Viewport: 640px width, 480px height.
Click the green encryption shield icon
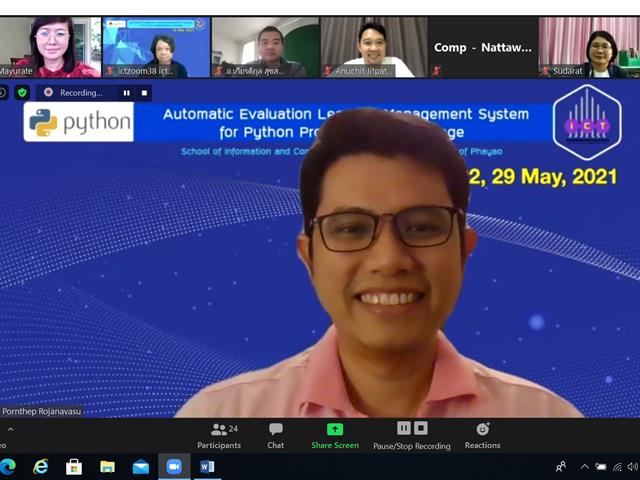22,93
